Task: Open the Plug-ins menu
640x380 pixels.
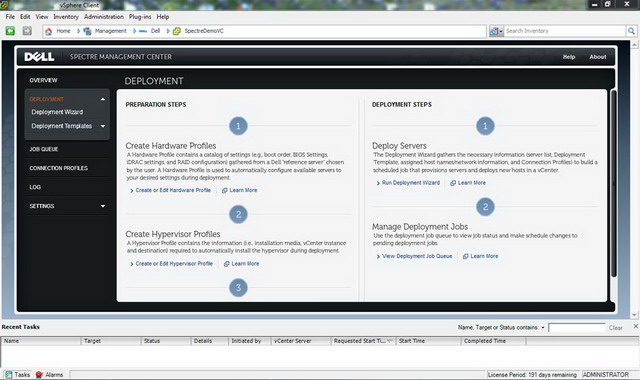Action: (x=140, y=17)
